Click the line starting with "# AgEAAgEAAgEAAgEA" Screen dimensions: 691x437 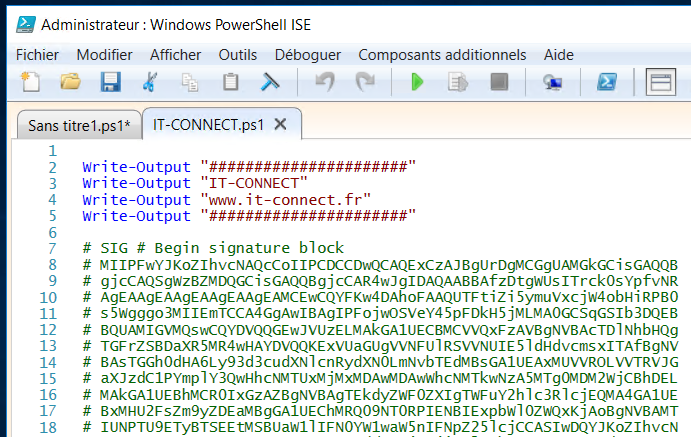pos(380,297)
